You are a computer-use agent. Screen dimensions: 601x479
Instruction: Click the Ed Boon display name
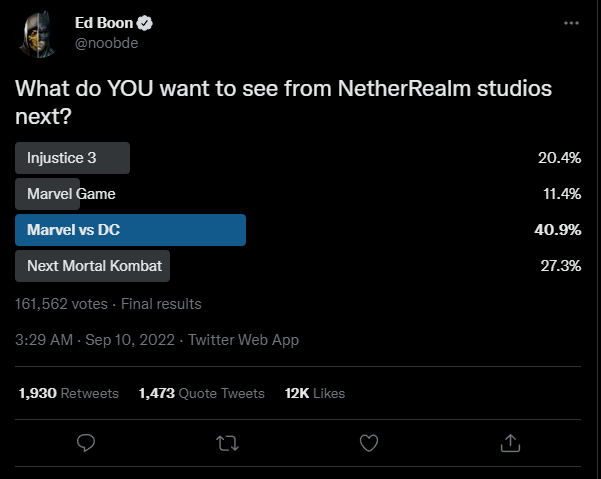point(104,23)
